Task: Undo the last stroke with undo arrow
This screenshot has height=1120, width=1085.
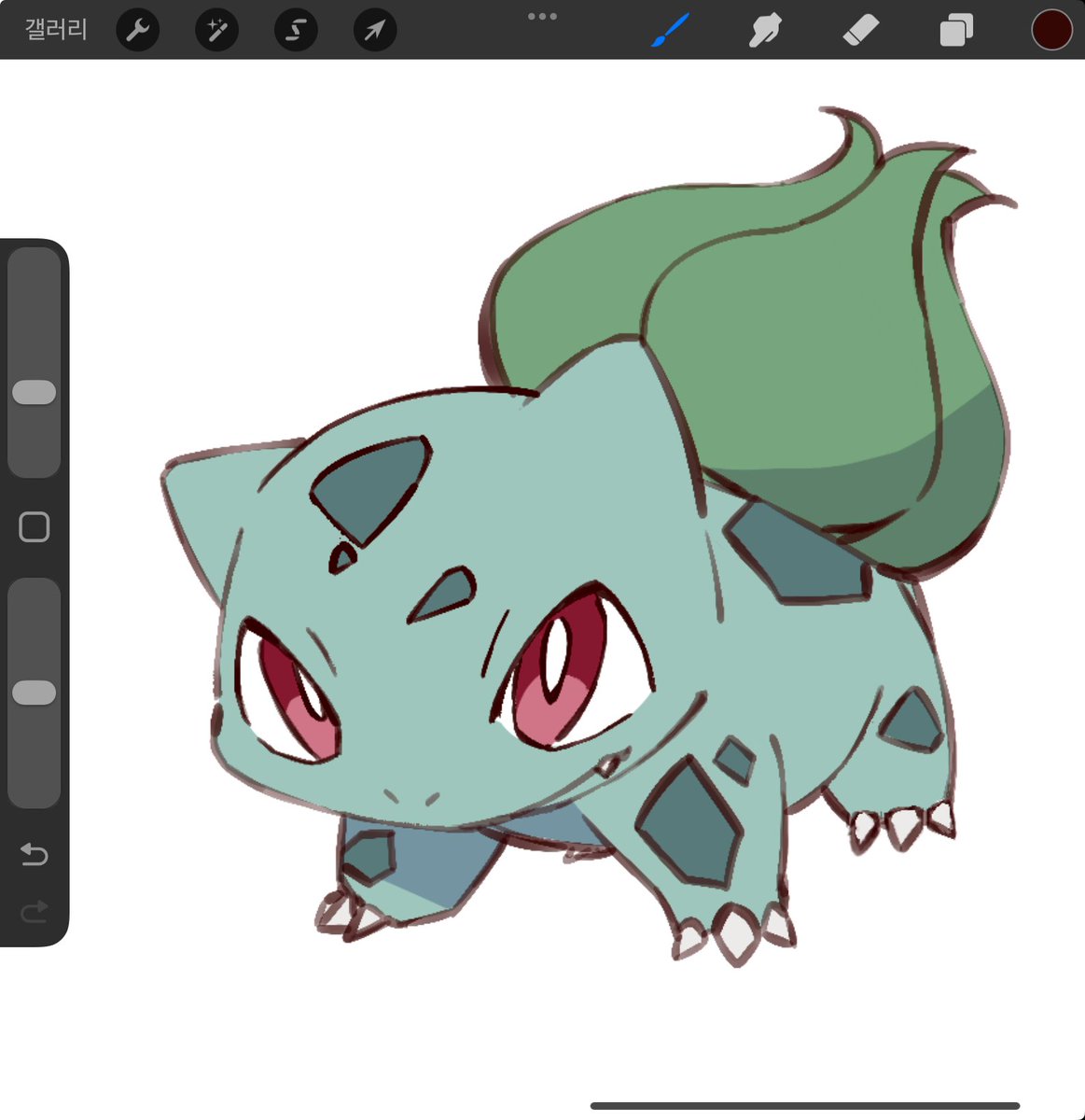Action: [35, 853]
